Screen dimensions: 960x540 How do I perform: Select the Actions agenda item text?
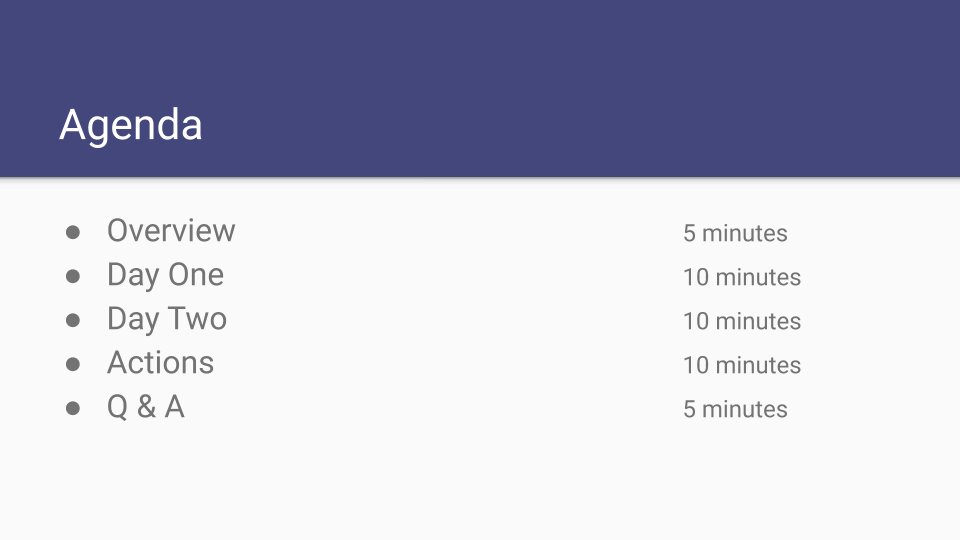click(x=160, y=362)
